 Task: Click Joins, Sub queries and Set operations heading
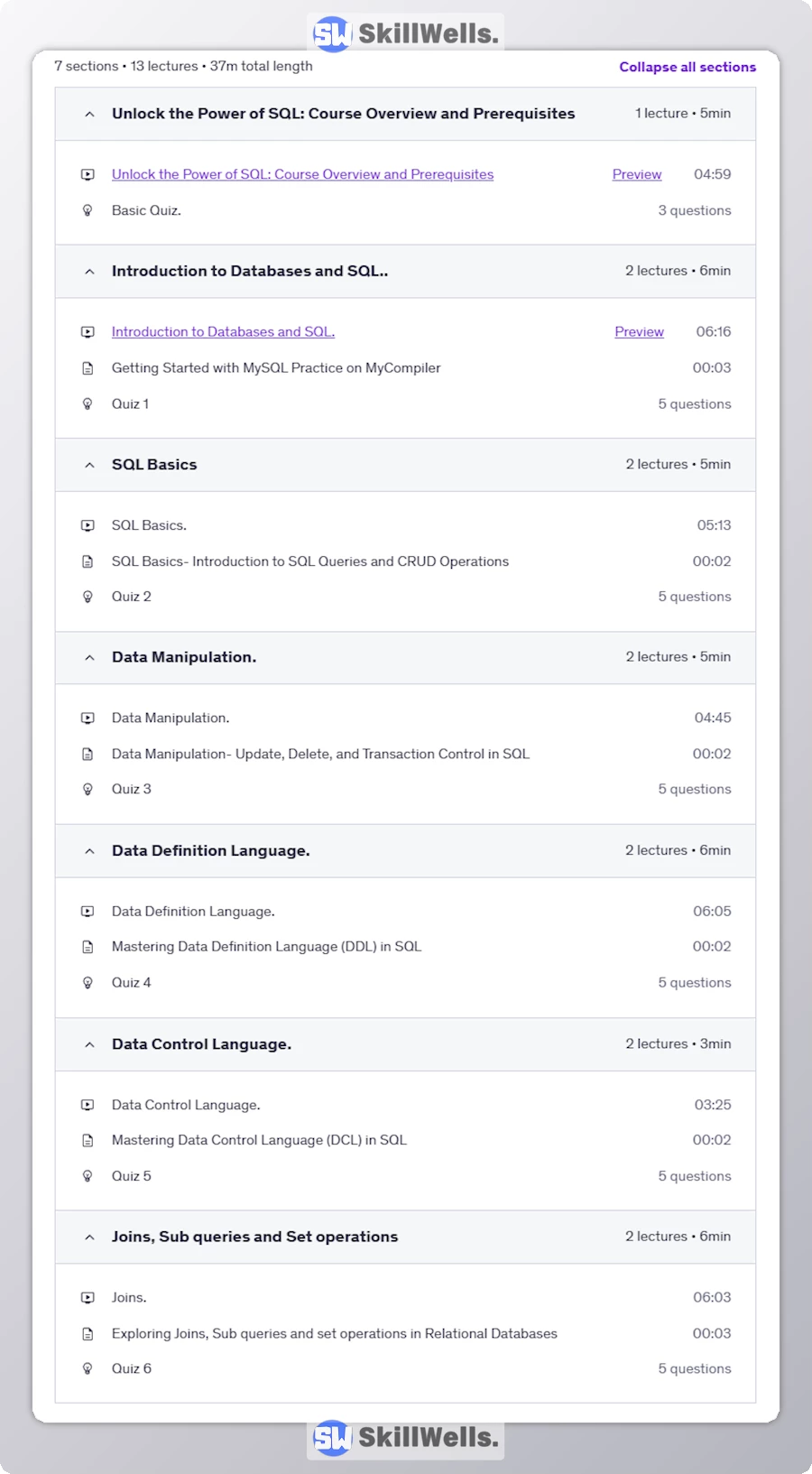254,1237
